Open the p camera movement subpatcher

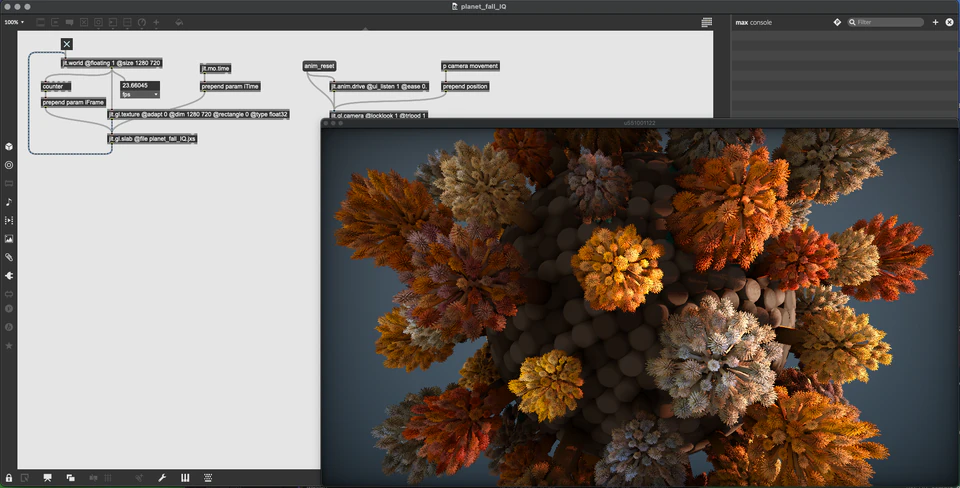click(x=470, y=66)
